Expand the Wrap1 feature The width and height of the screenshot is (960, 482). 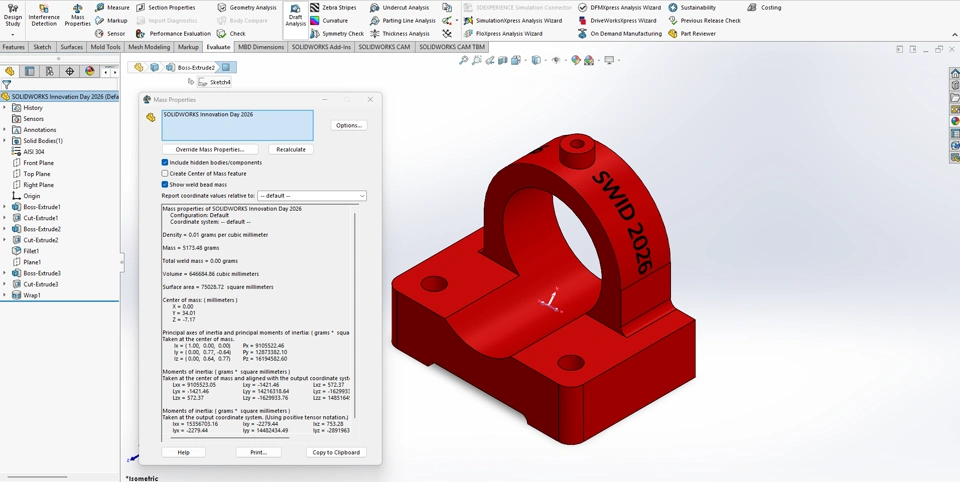(x=4, y=295)
